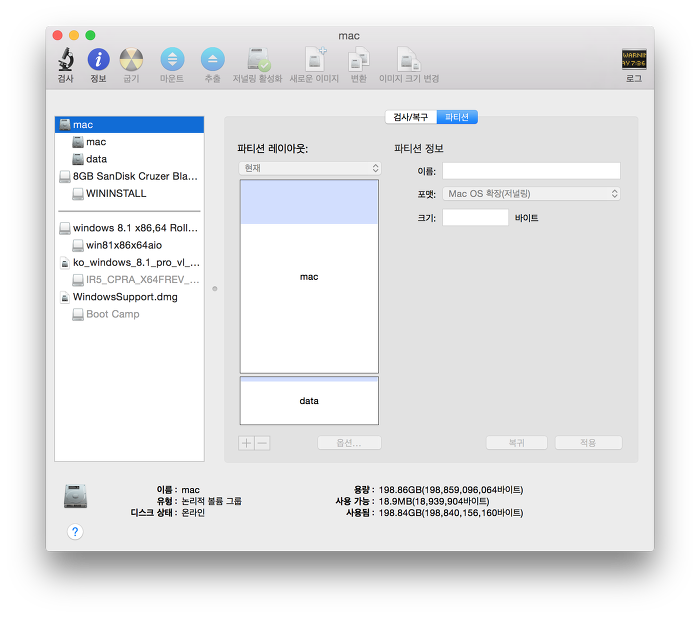This screenshot has width=700, height=617.
Task: Click the 저널링 활성화 toolbar icon
Action: pos(258,59)
